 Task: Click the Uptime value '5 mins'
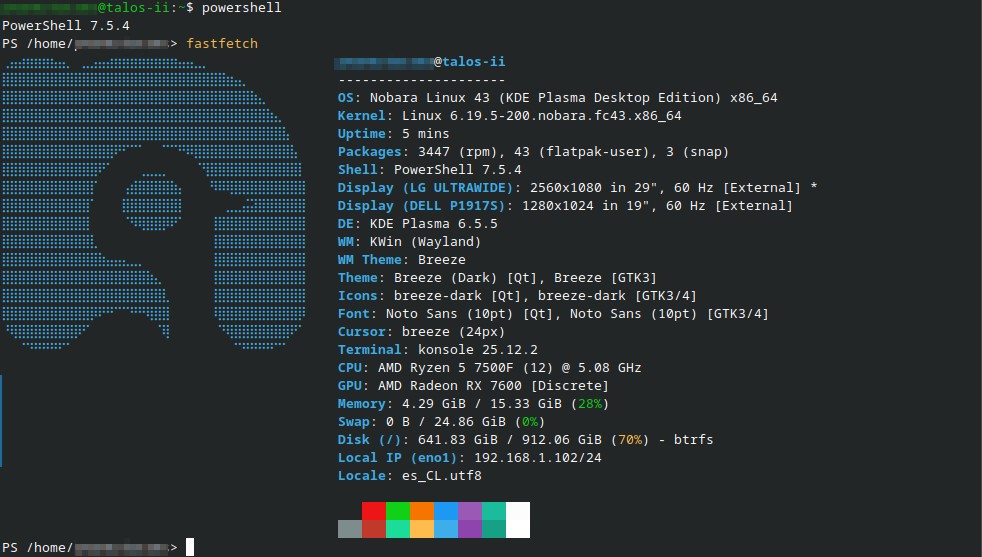click(x=425, y=133)
